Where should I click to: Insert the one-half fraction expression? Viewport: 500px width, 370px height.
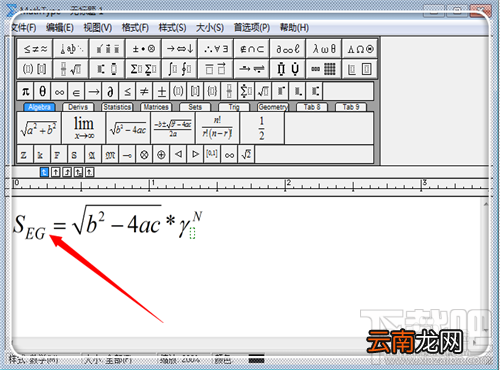pos(262,128)
